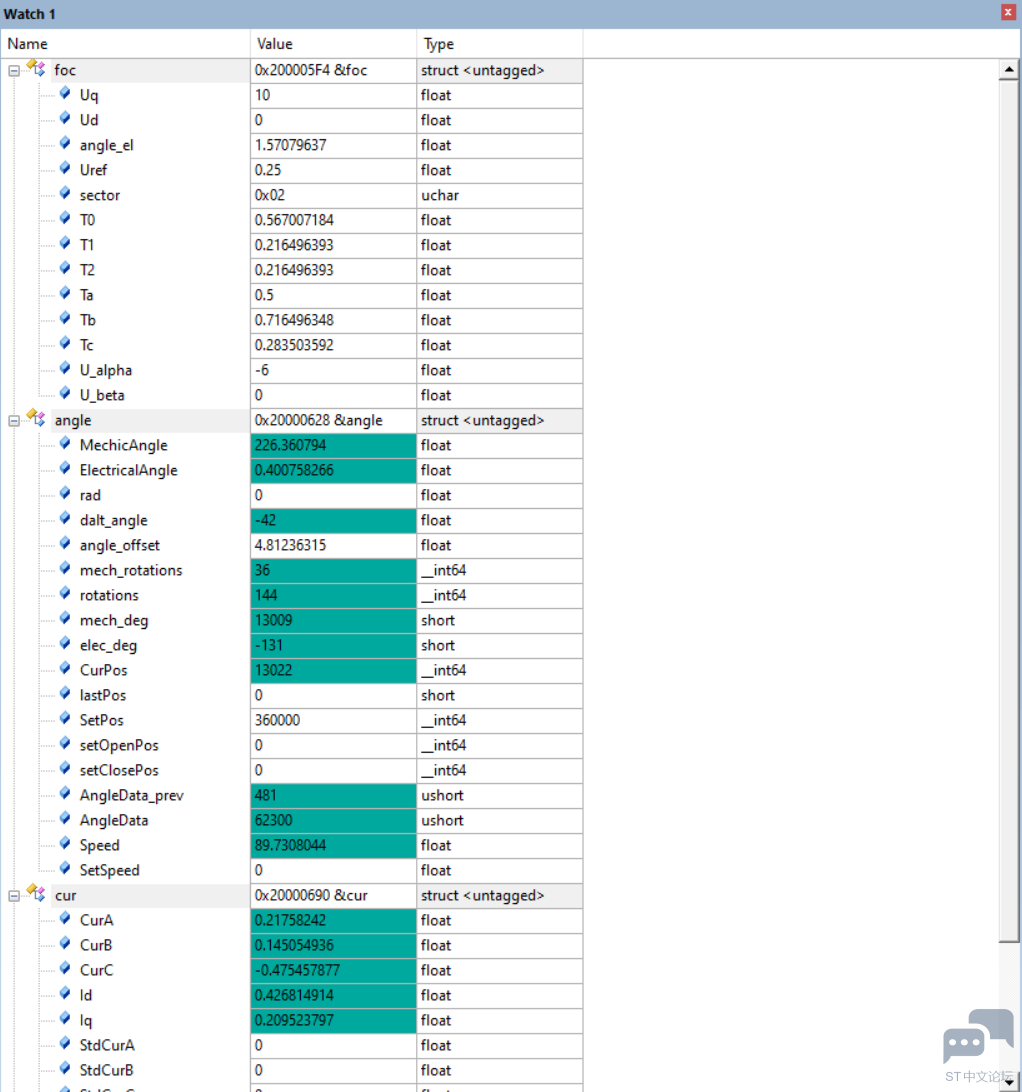Select the CurB row name

[96, 946]
